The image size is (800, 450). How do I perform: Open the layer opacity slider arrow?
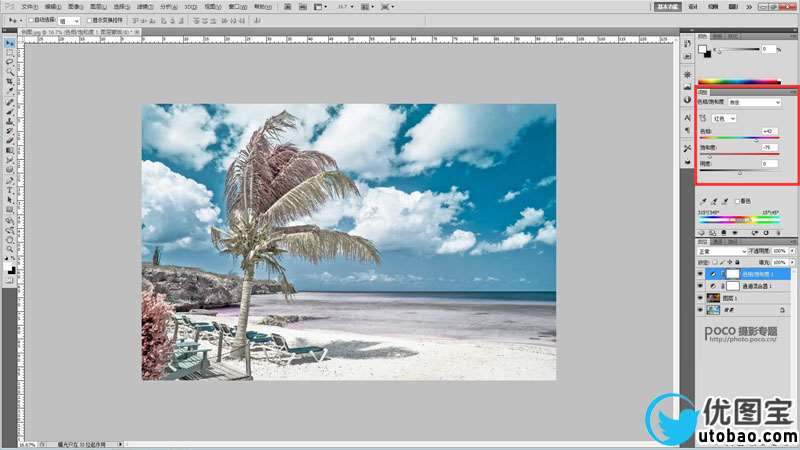[792, 251]
